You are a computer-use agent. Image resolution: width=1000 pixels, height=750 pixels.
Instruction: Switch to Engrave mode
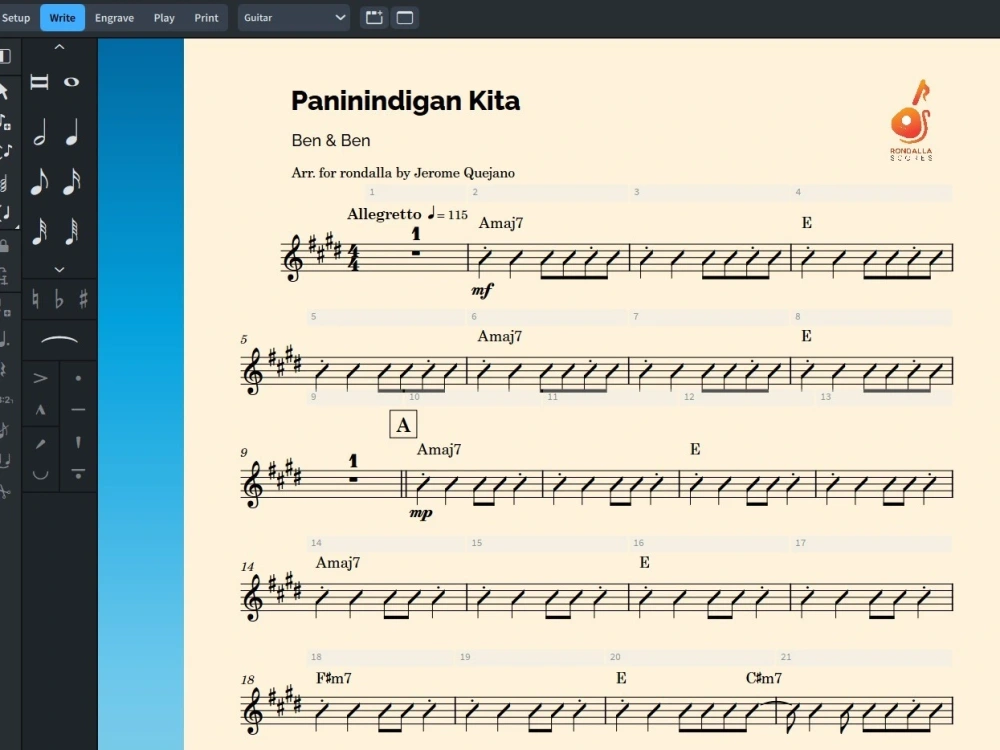[114, 18]
